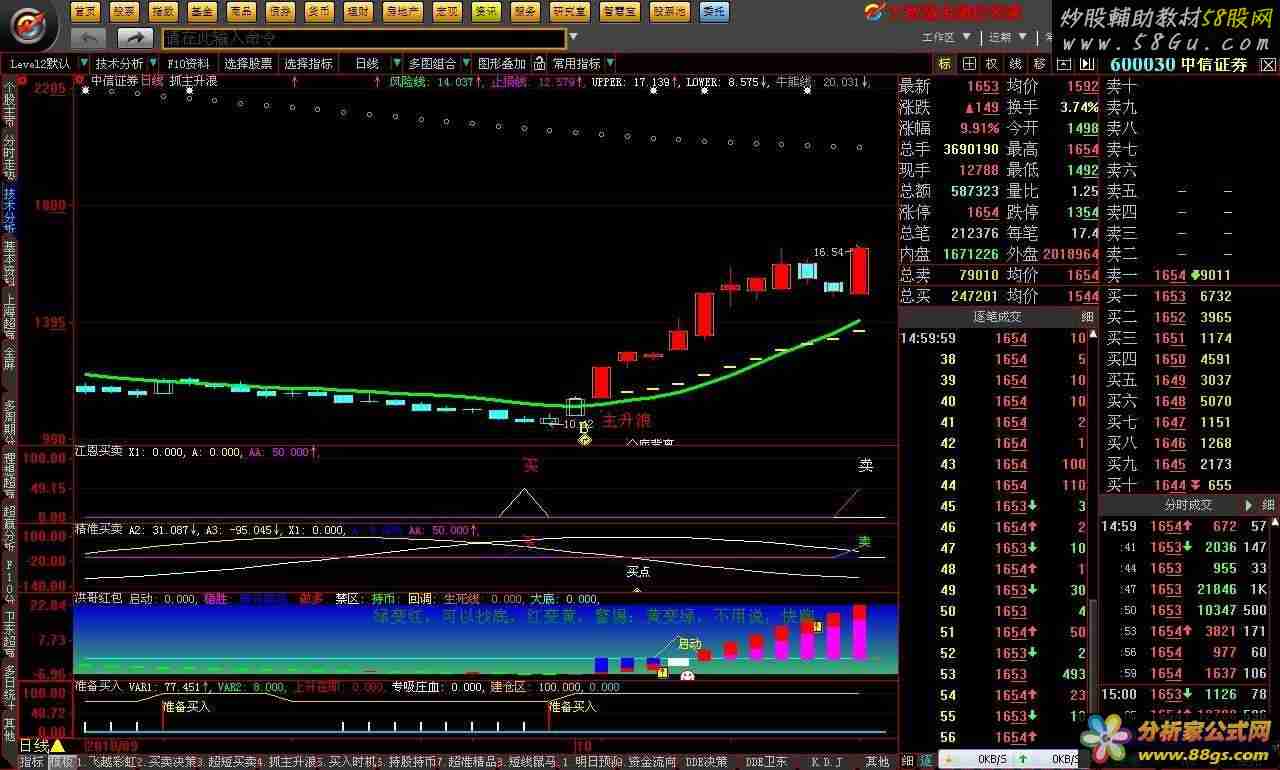
Task: Click the yellow triangle next to 日线 label
Action: (58, 745)
